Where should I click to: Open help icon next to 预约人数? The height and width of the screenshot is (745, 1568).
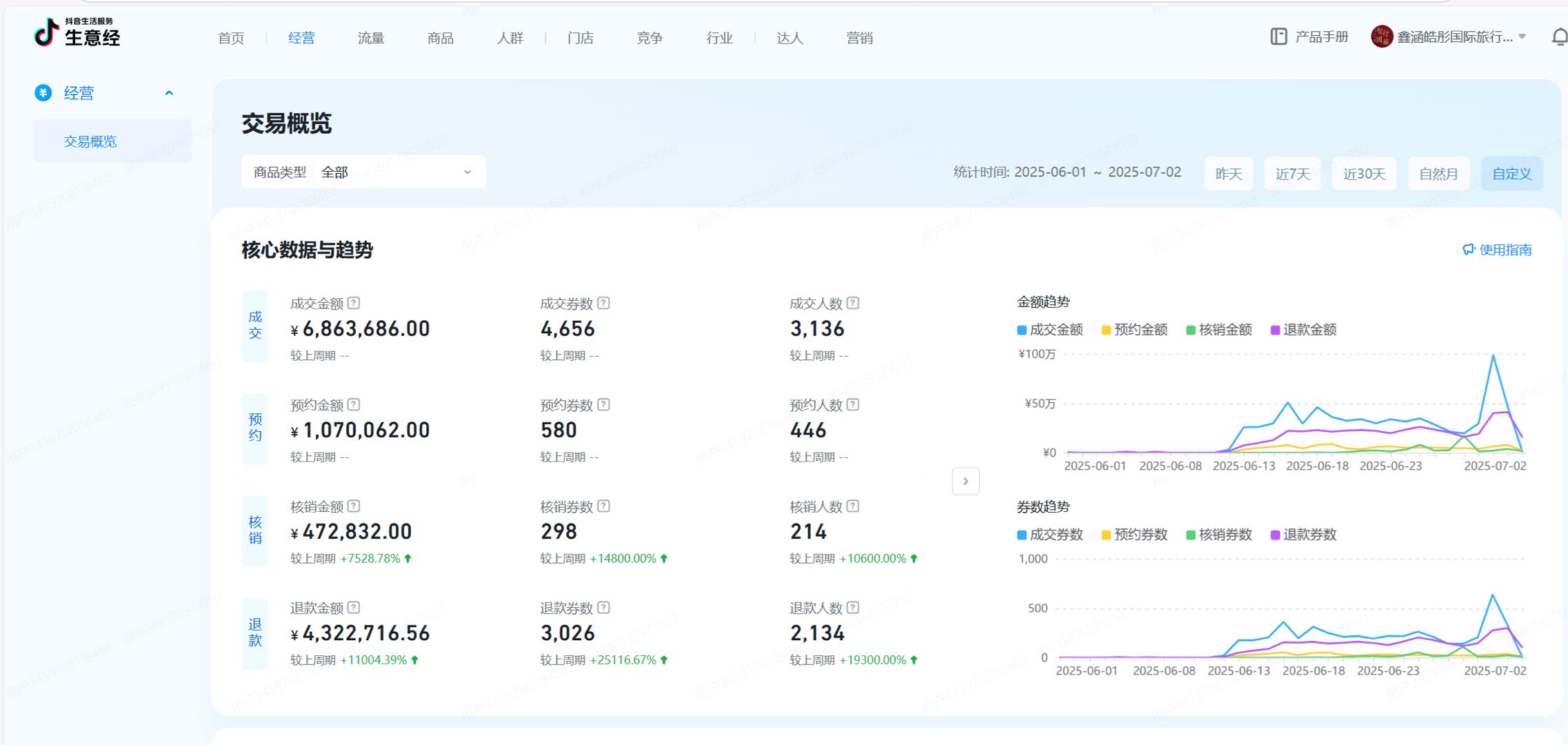click(853, 404)
